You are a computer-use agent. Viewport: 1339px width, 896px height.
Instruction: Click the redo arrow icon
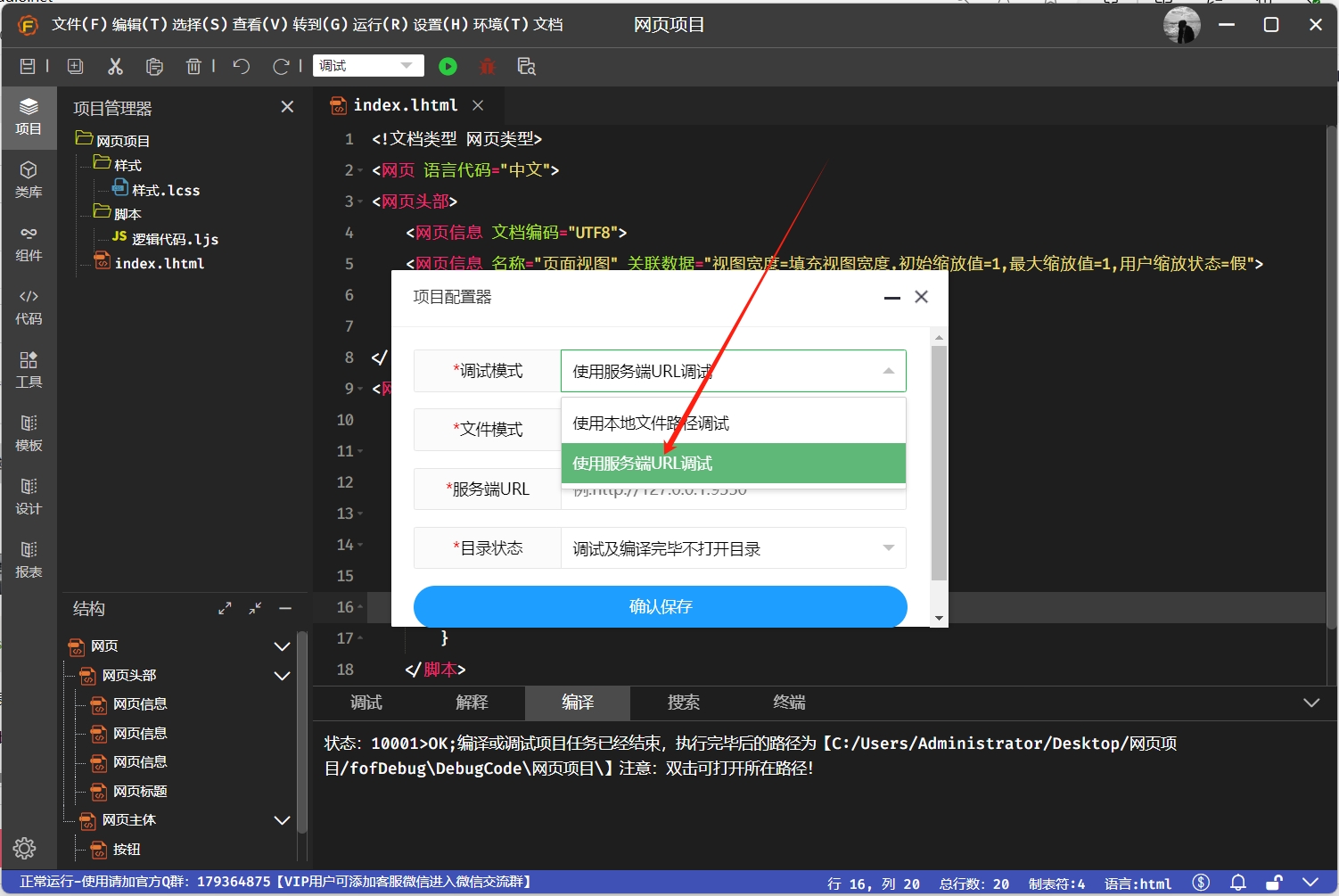coord(281,66)
